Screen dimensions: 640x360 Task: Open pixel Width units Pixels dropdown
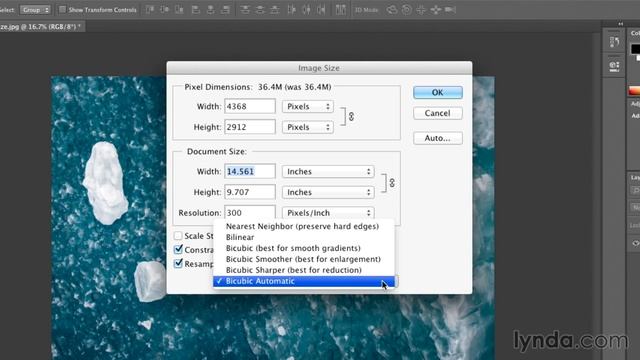(308, 107)
